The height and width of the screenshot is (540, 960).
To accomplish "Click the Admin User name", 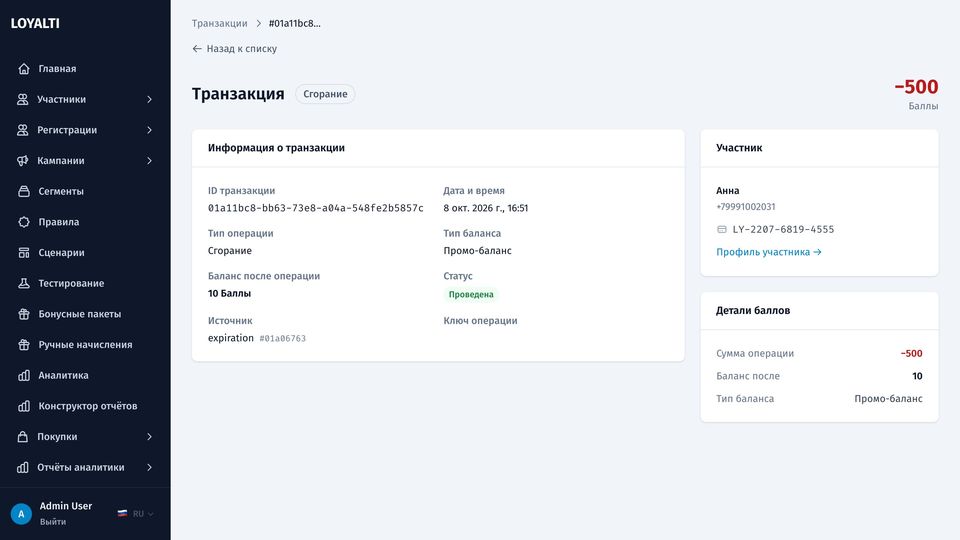I will [x=66, y=506].
